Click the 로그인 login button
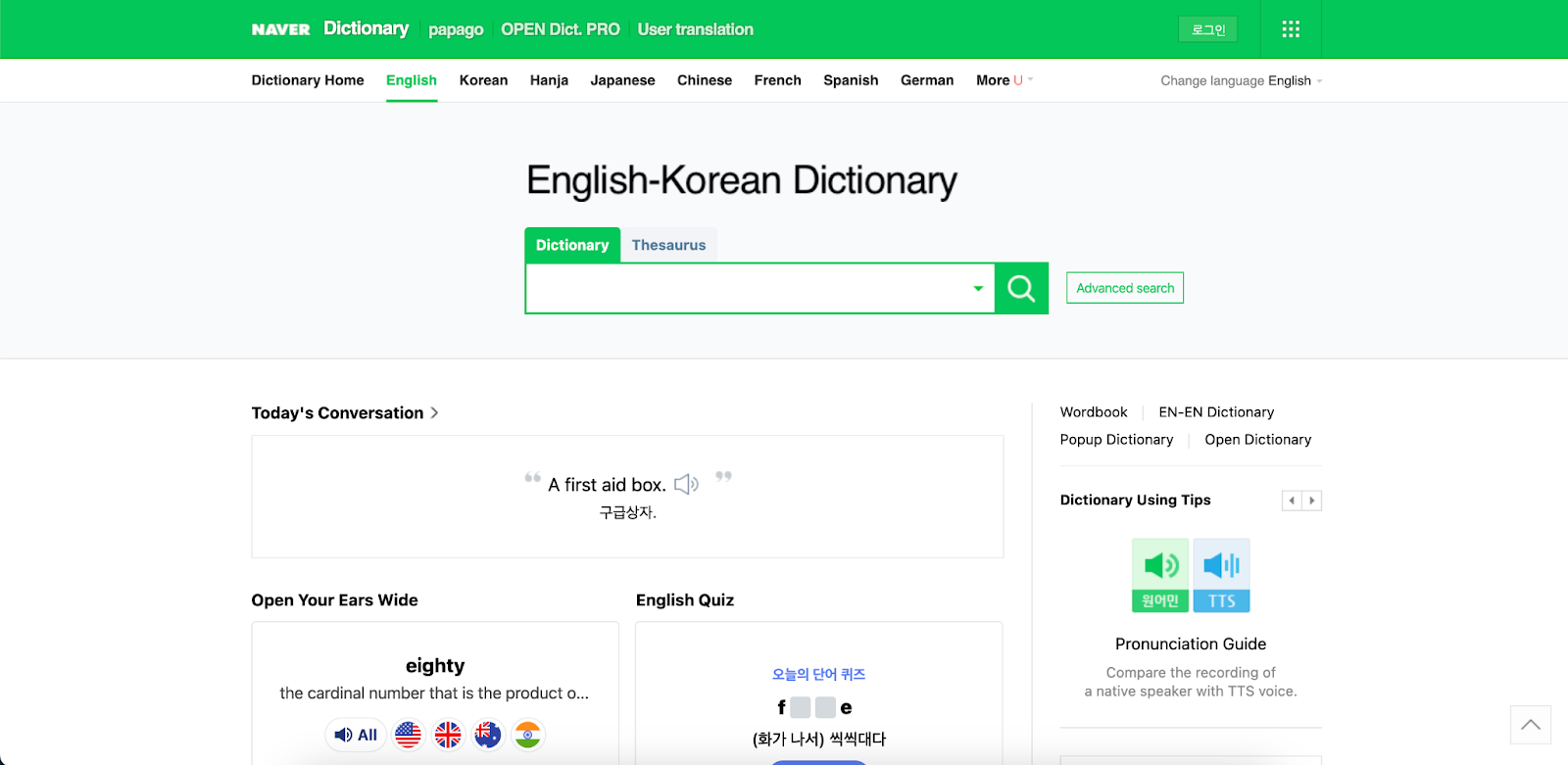The image size is (1568, 765). click(1207, 29)
